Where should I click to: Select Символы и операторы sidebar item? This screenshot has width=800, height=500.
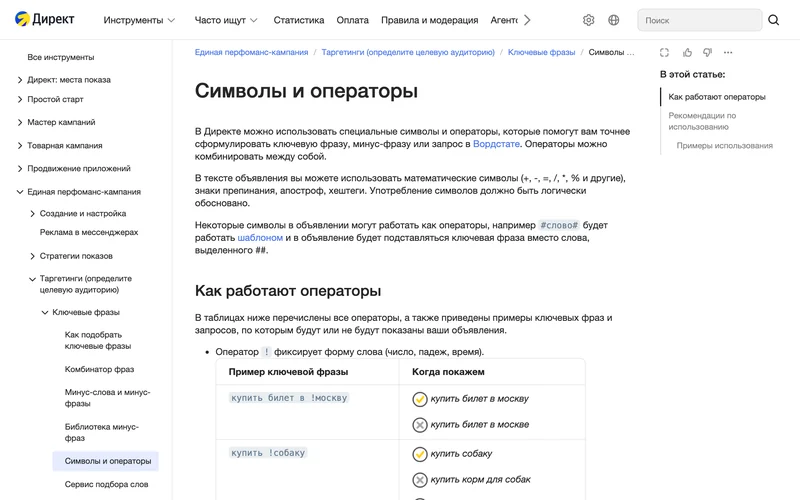106,461
